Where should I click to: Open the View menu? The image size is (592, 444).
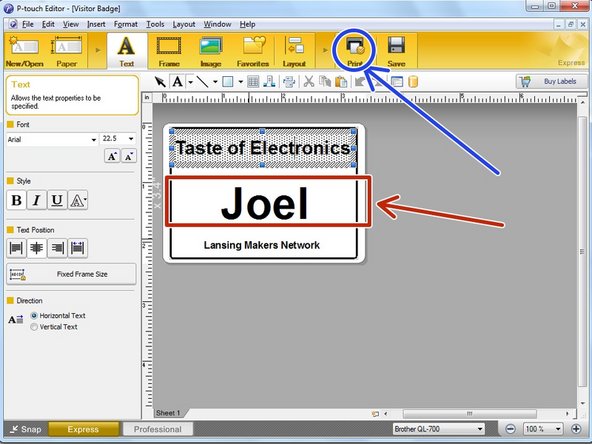(x=71, y=24)
